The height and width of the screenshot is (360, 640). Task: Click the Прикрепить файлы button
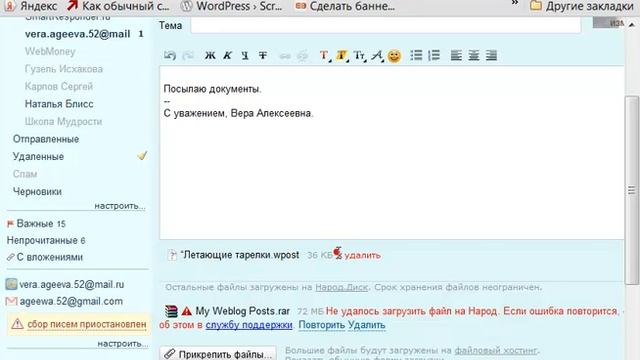(218, 353)
